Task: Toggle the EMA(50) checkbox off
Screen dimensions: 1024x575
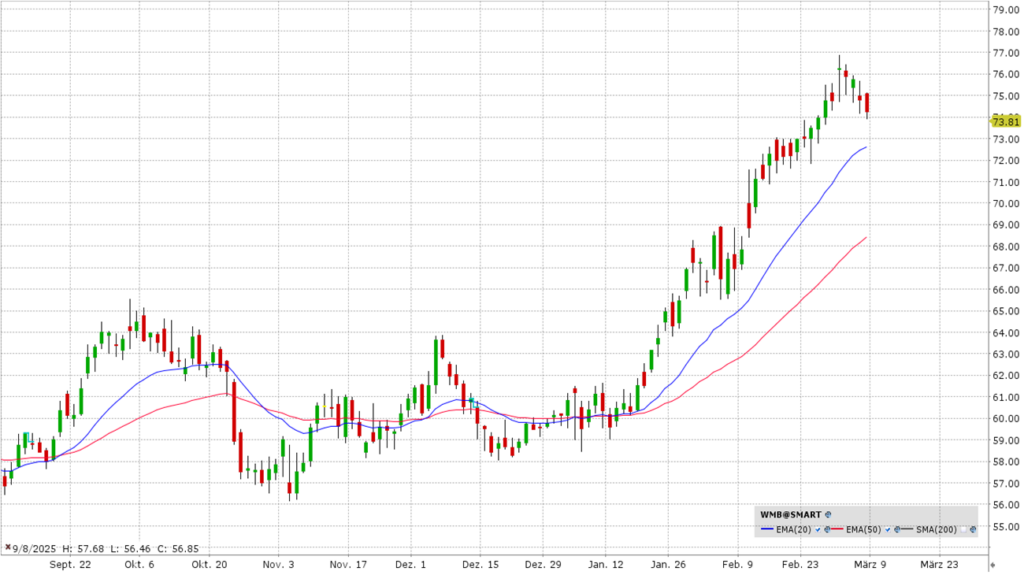Action: 888,529
